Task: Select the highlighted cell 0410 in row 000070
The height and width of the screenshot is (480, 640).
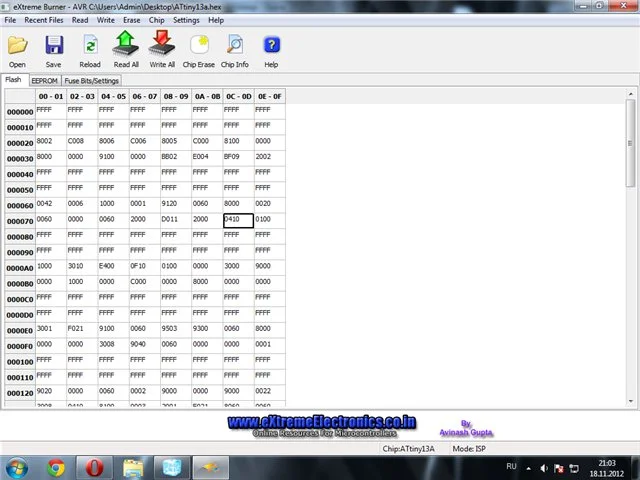Action: (238, 220)
